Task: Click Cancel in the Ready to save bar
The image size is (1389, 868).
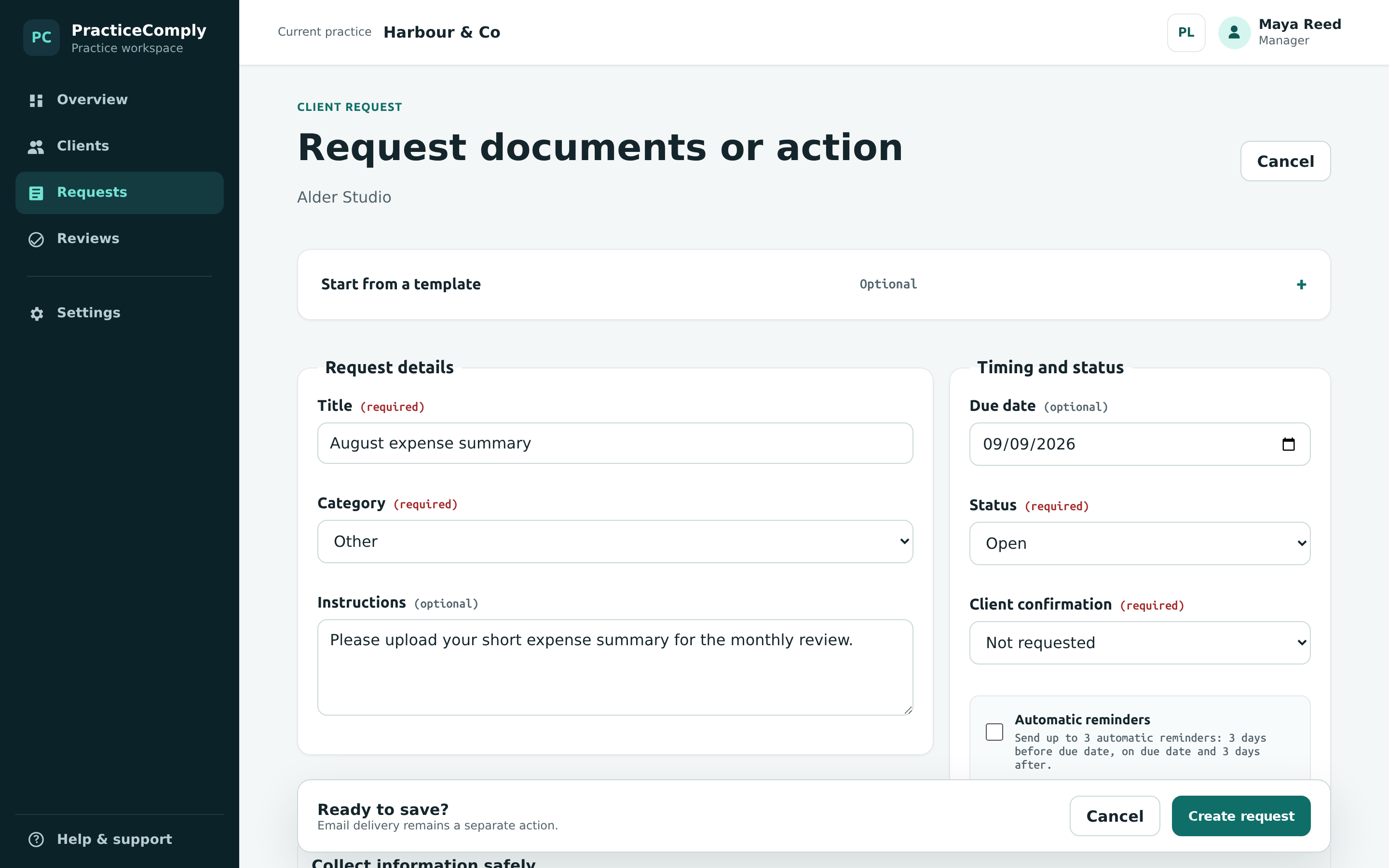Action: (x=1115, y=816)
